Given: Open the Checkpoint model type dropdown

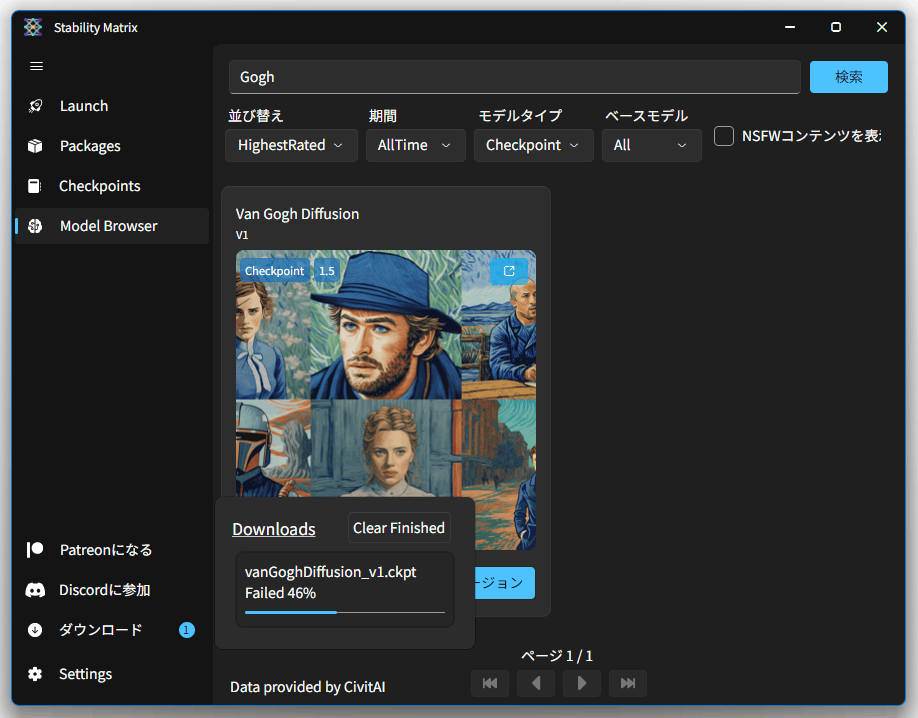Looking at the screenshot, I should coord(533,145).
